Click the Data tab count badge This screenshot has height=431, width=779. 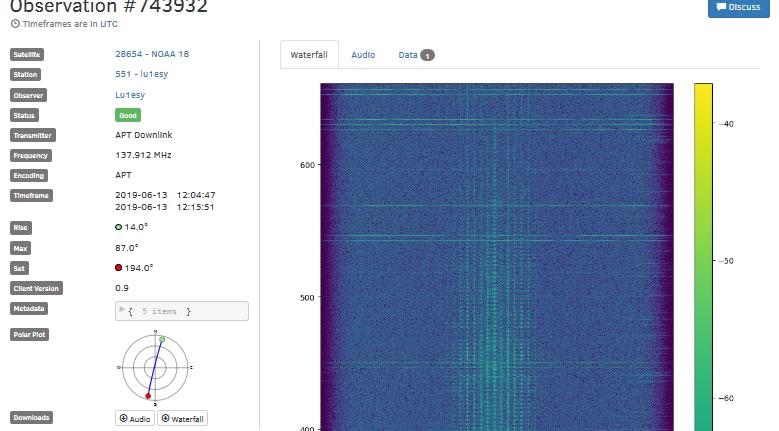(427, 55)
